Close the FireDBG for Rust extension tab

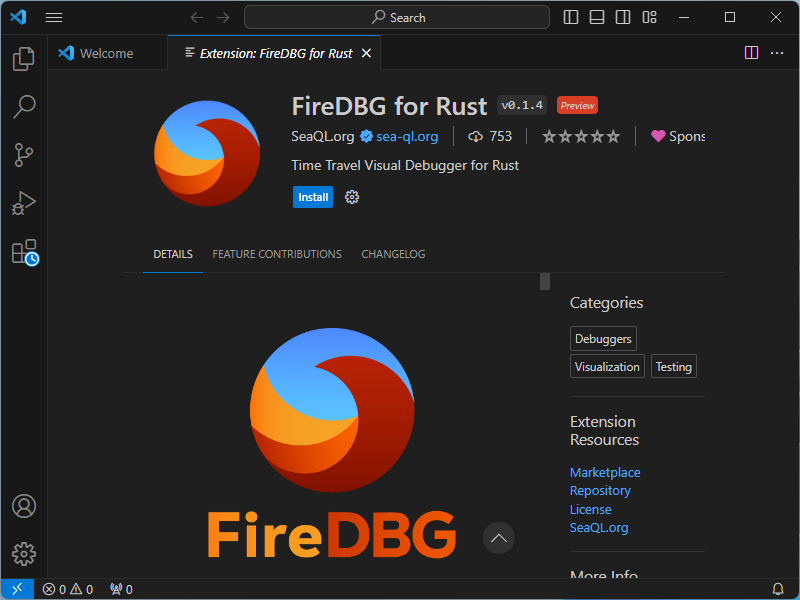[366, 53]
